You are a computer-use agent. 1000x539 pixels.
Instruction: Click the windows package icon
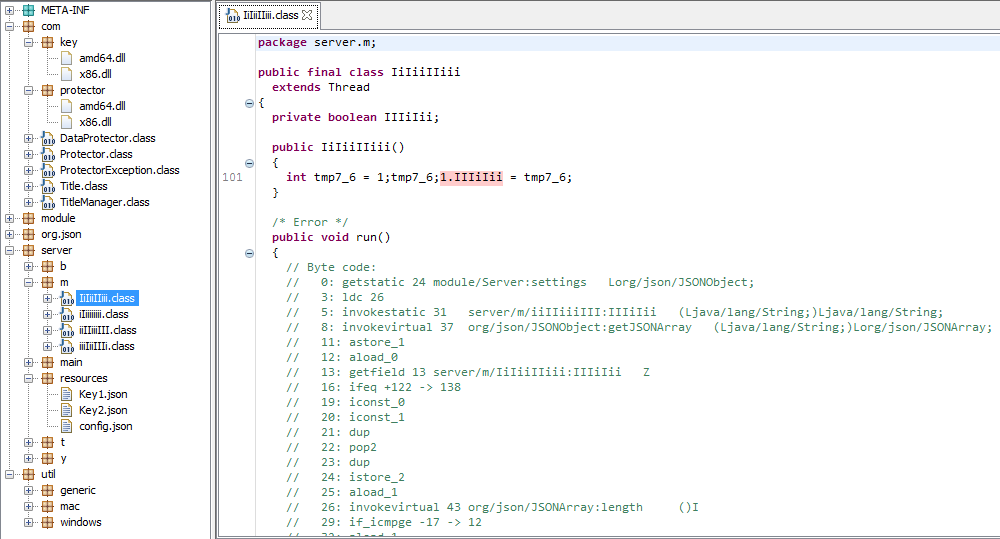pyautogui.click(x=47, y=522)
